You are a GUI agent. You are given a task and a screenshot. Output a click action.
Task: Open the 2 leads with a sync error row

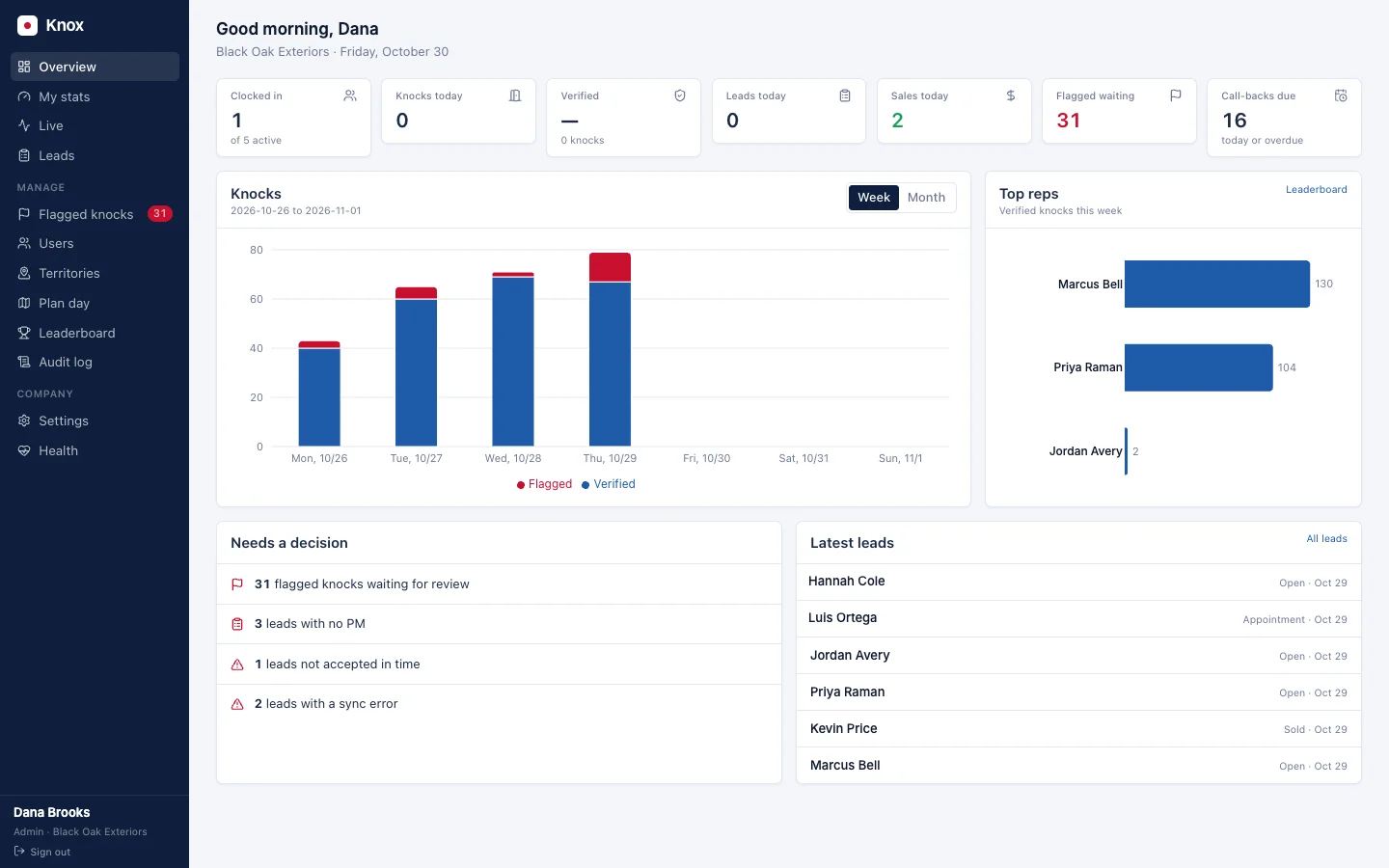499,704
